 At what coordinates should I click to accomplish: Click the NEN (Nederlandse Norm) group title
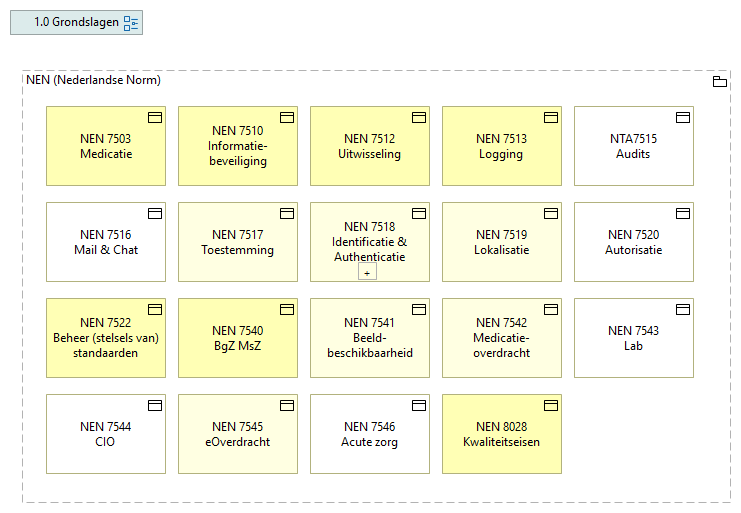[93, 81]
